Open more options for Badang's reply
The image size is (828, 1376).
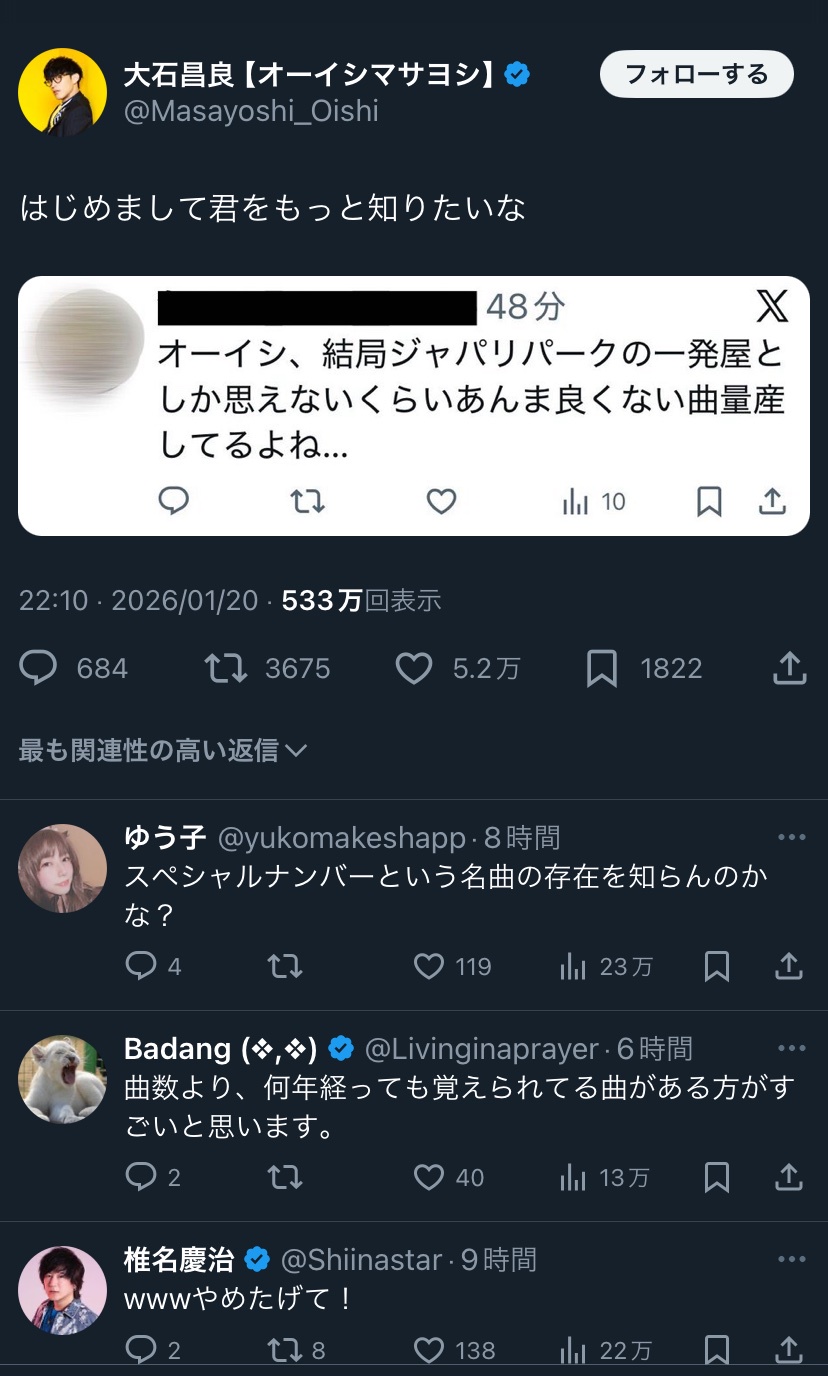pos(791,1048)
